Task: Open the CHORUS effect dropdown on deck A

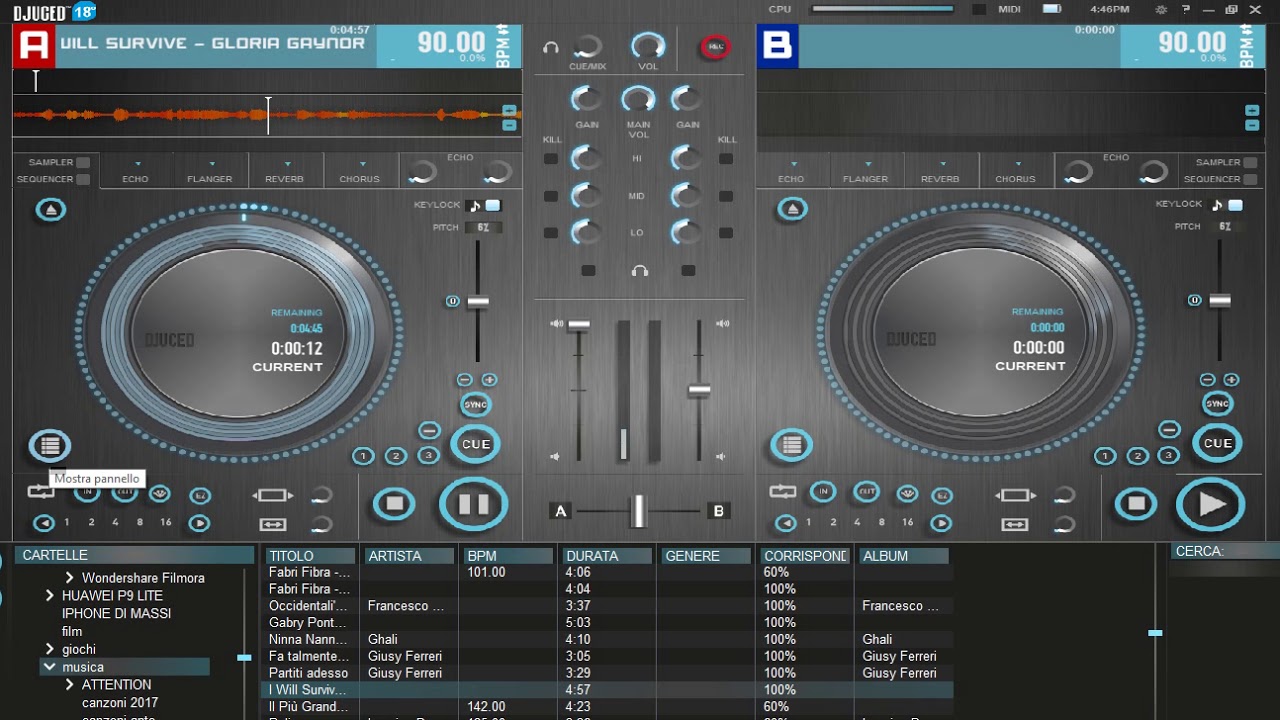Action: [360, 171]
